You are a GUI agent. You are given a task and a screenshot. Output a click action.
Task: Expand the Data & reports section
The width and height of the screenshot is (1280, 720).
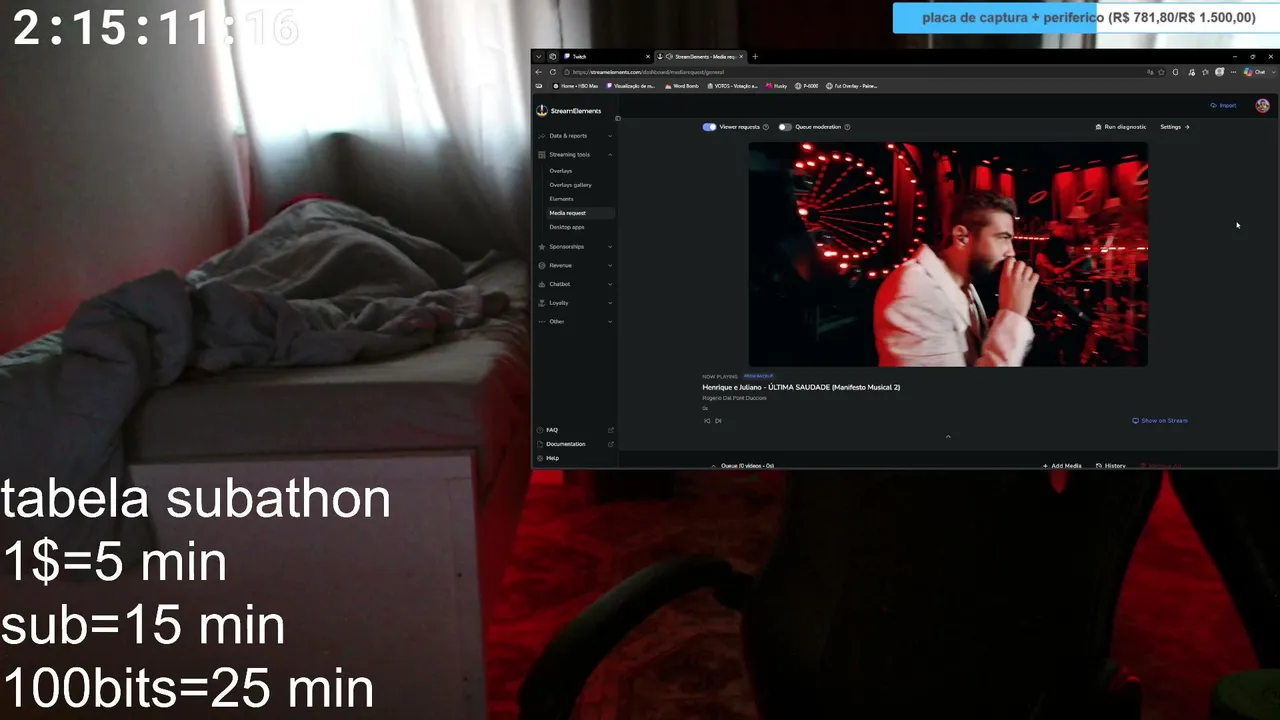(x=575, y=136)
